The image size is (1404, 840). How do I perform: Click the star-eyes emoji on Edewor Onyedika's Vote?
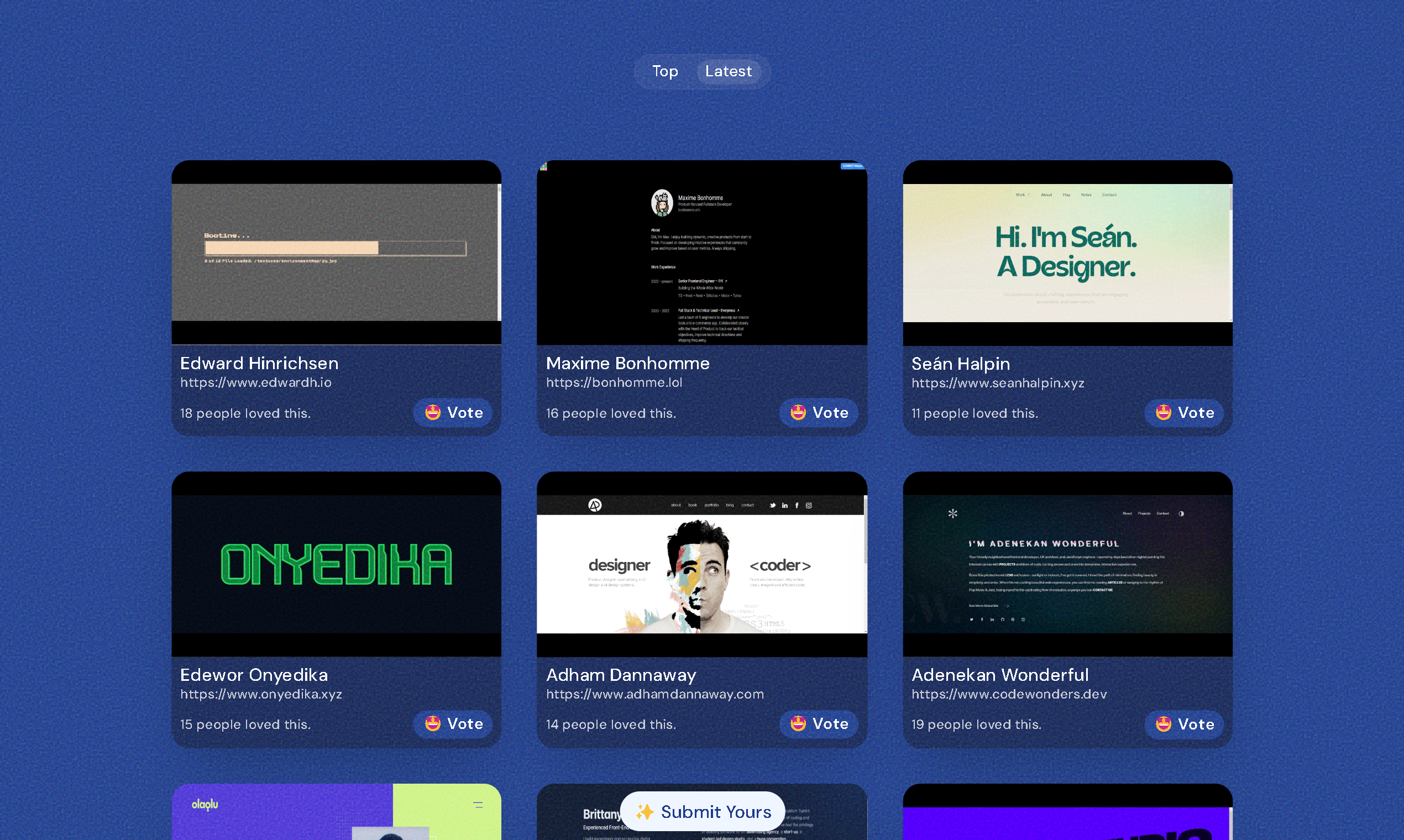[x=432, y=723]
